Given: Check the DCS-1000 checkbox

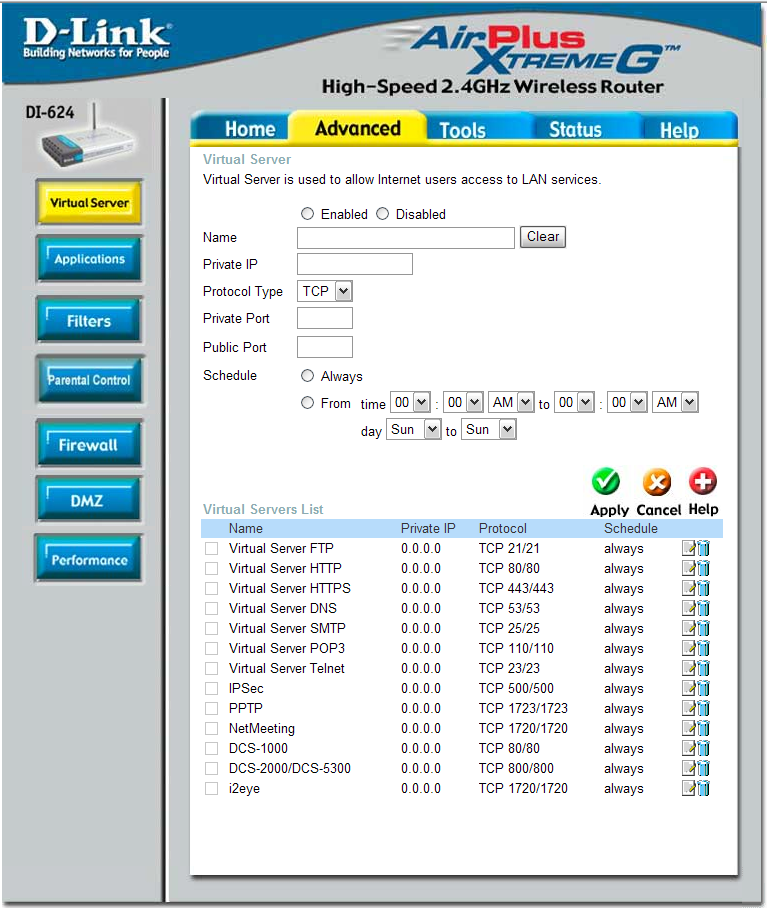Looking at the screenshot, I should (212, 748).
